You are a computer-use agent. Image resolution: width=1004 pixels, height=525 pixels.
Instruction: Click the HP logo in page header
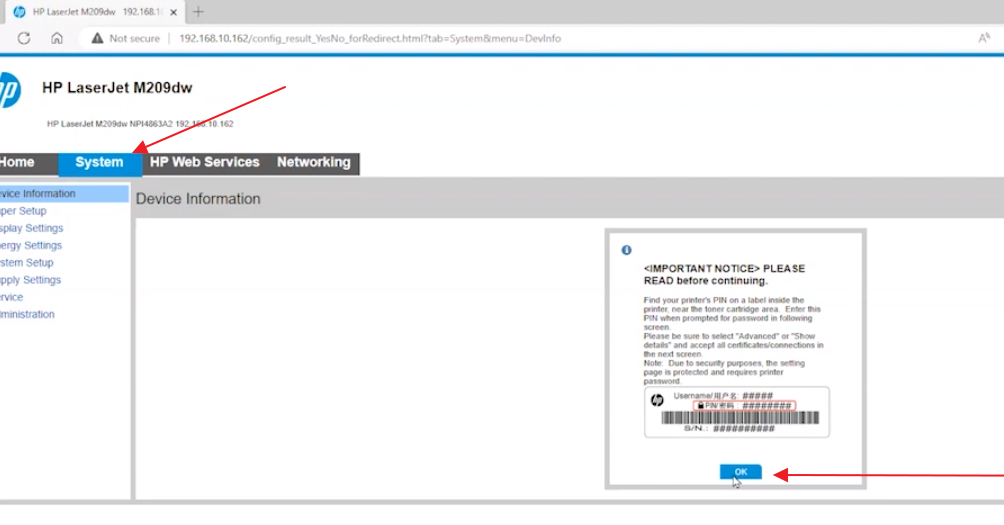10,90
